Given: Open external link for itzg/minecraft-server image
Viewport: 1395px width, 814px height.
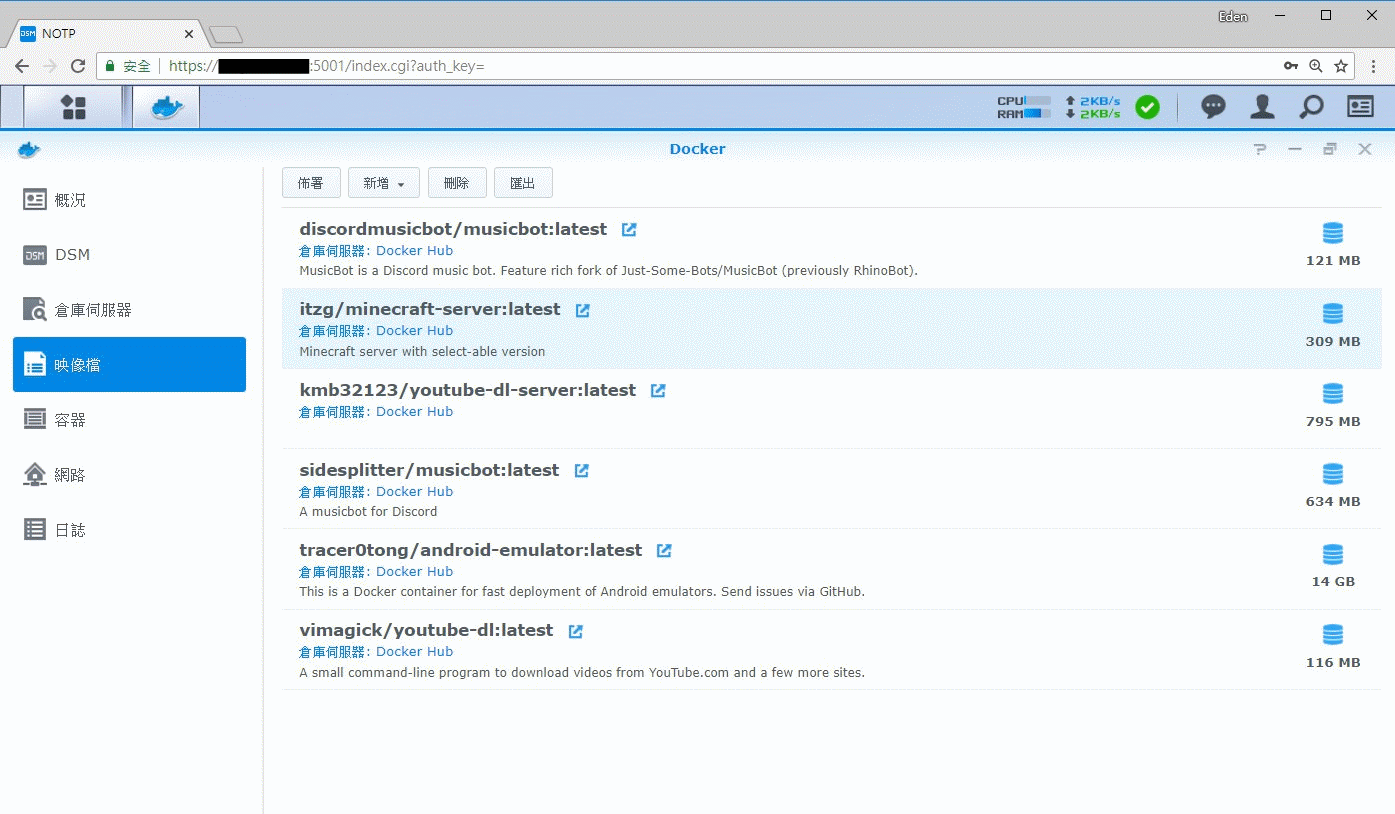Looking at the screenshot, I should click(x=583, y=310).
